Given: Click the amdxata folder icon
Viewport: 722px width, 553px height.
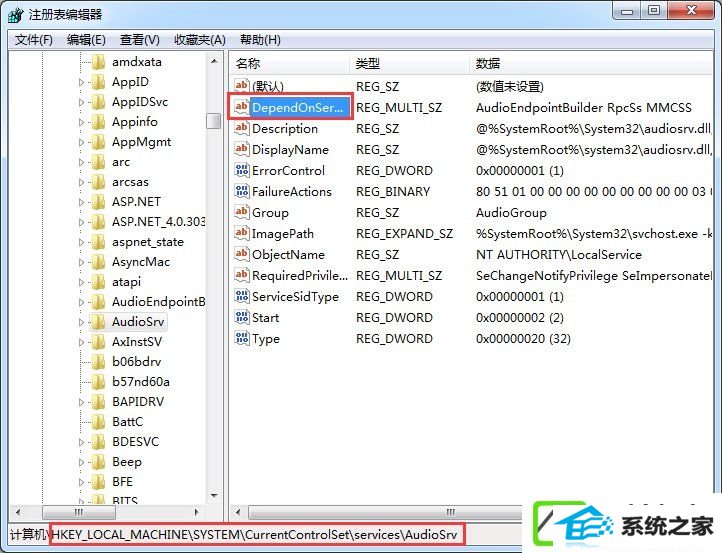Looking at the screenshot, I should [98, 62].
